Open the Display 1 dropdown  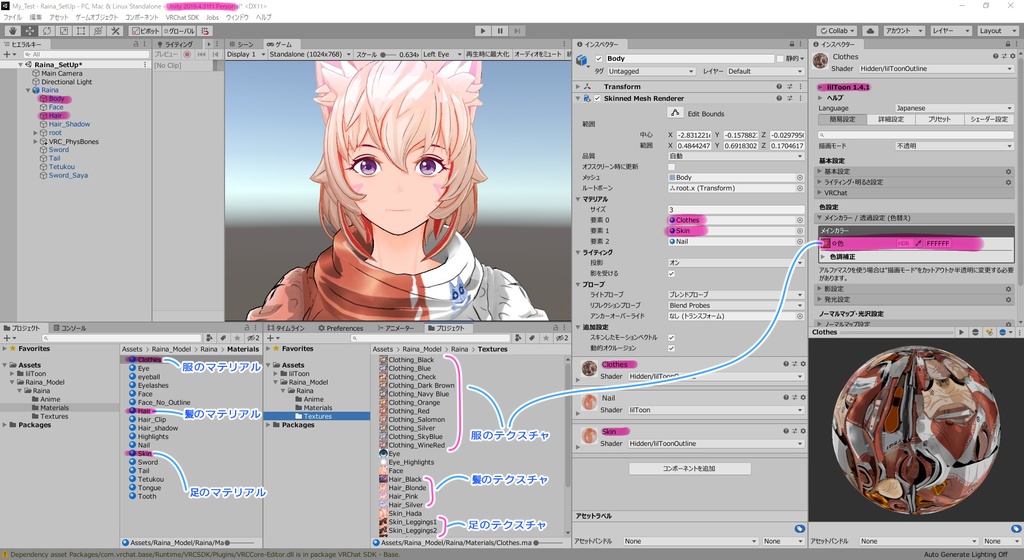pos(246,54)
